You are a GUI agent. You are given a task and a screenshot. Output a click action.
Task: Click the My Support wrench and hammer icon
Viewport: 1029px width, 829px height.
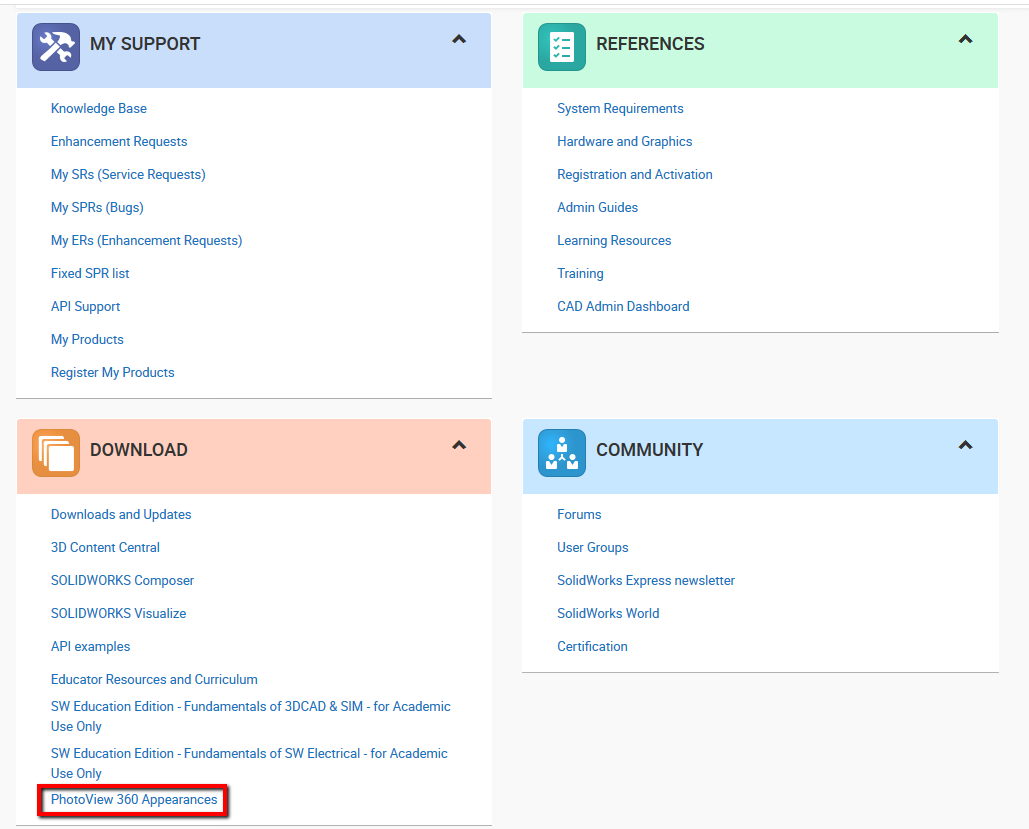click(56, 47)
